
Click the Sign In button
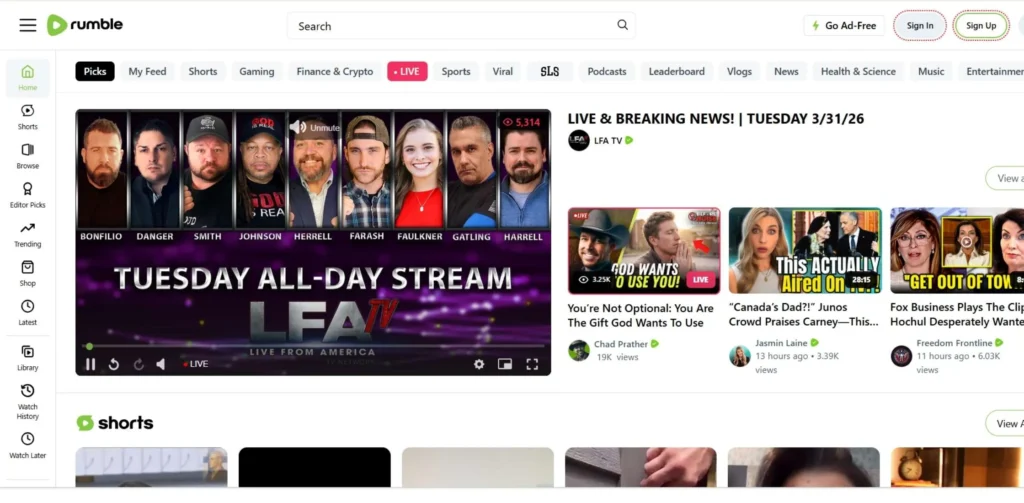[x=920, y=25]
